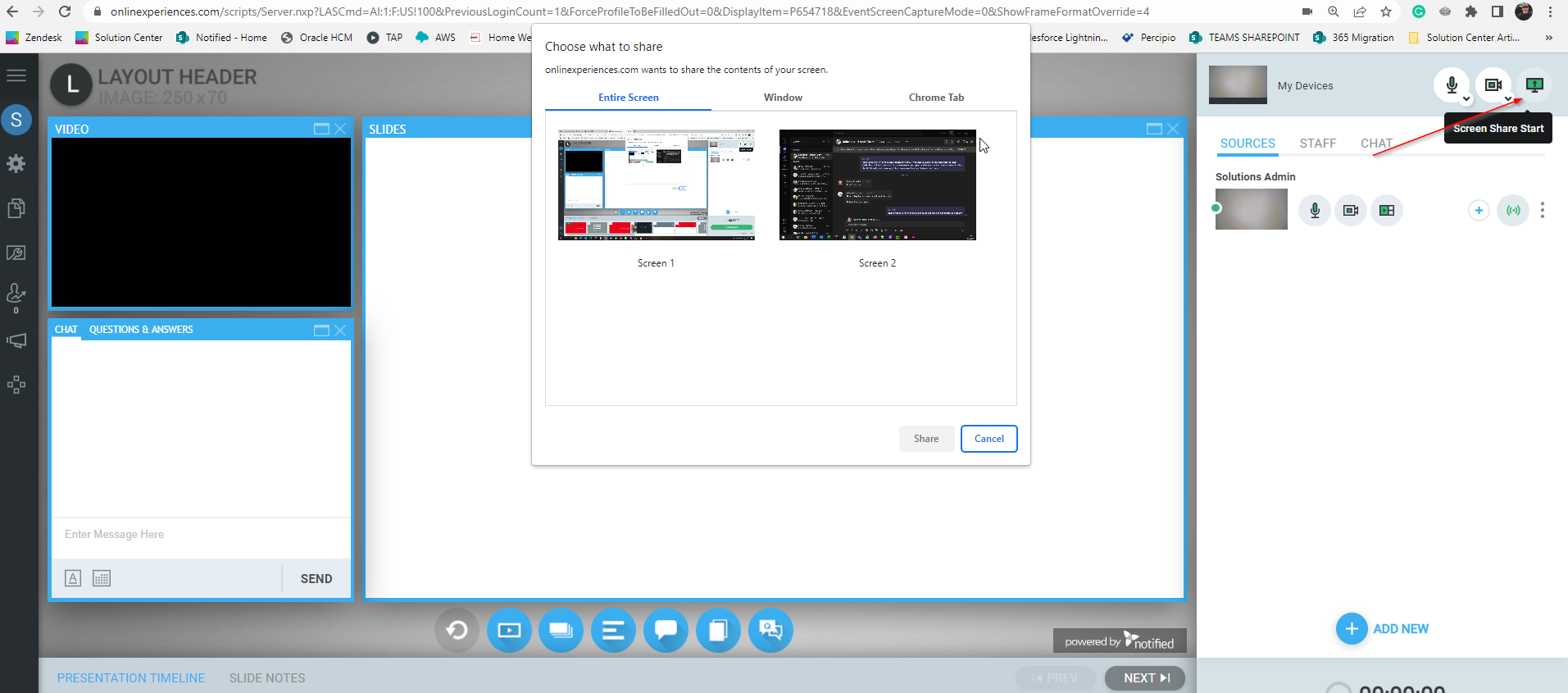Screen dimensions: 1568x693
Task: Click the Grammarly extension icon
Action: (x=1419, y=11)
